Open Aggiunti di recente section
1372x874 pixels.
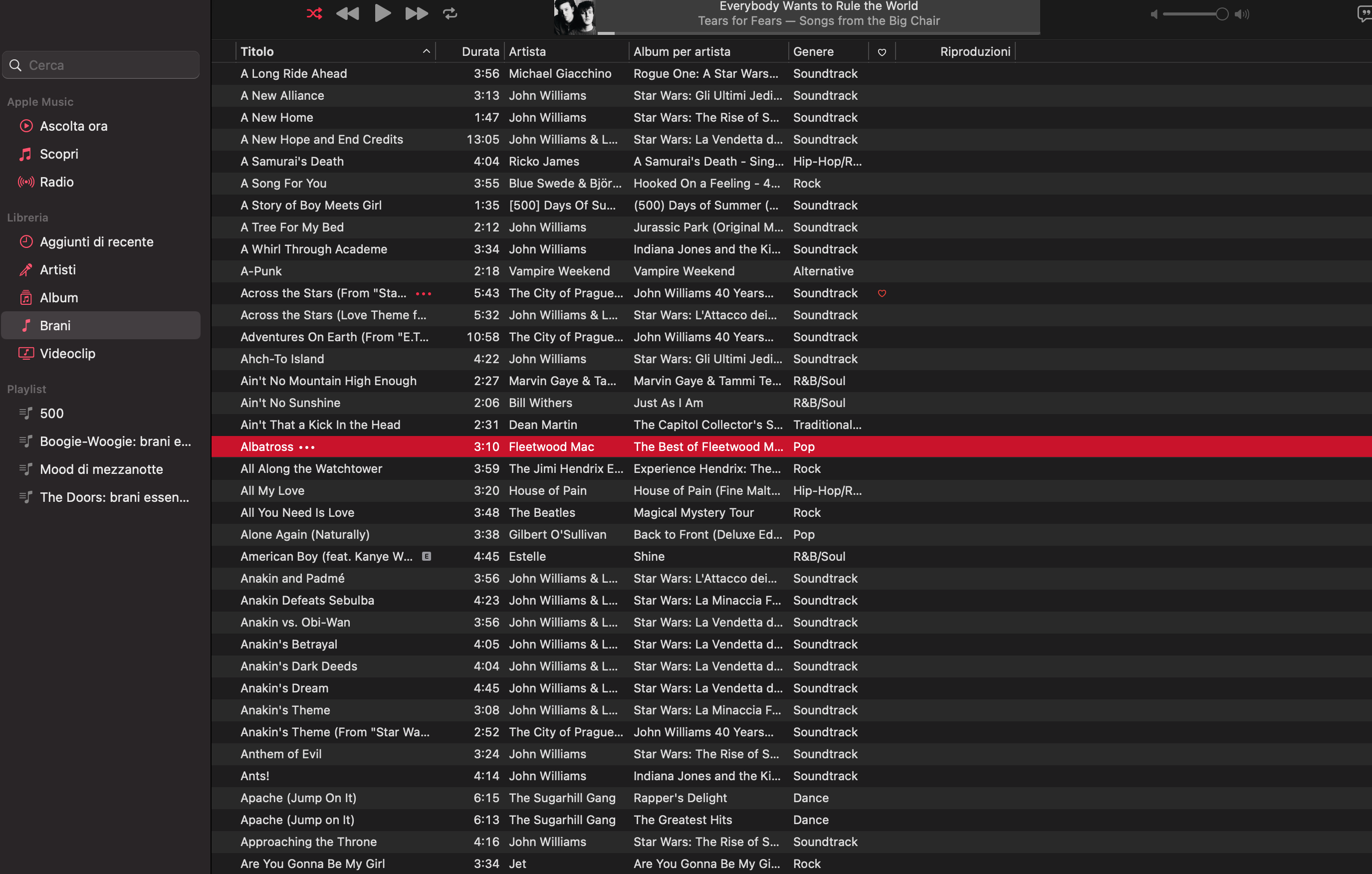[96, 241]
